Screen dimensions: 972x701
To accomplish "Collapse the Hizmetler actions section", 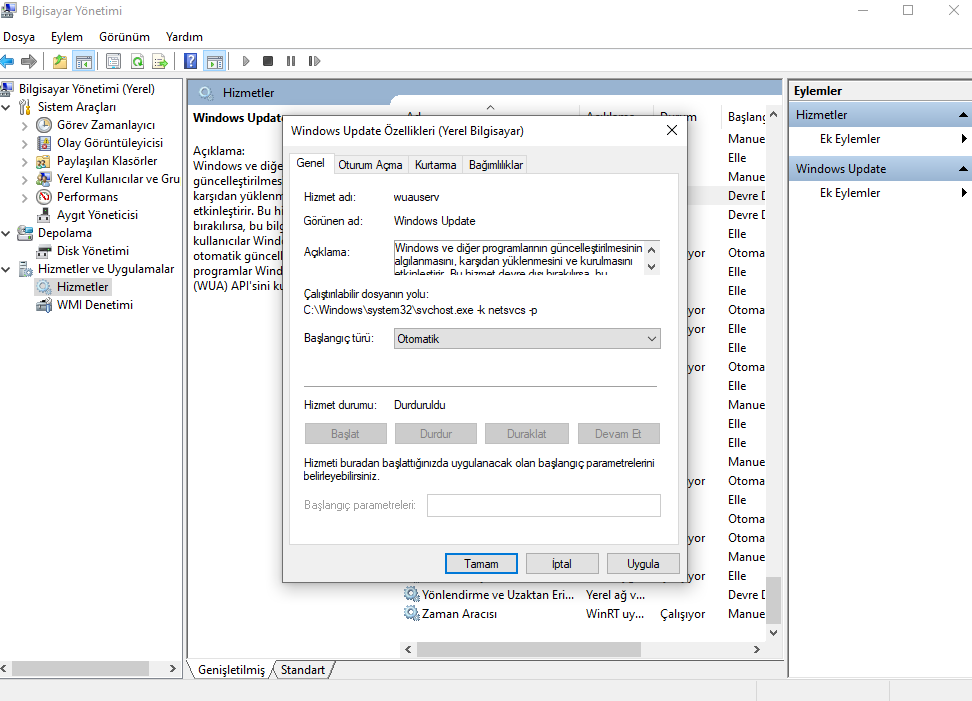I will [963, 115].
